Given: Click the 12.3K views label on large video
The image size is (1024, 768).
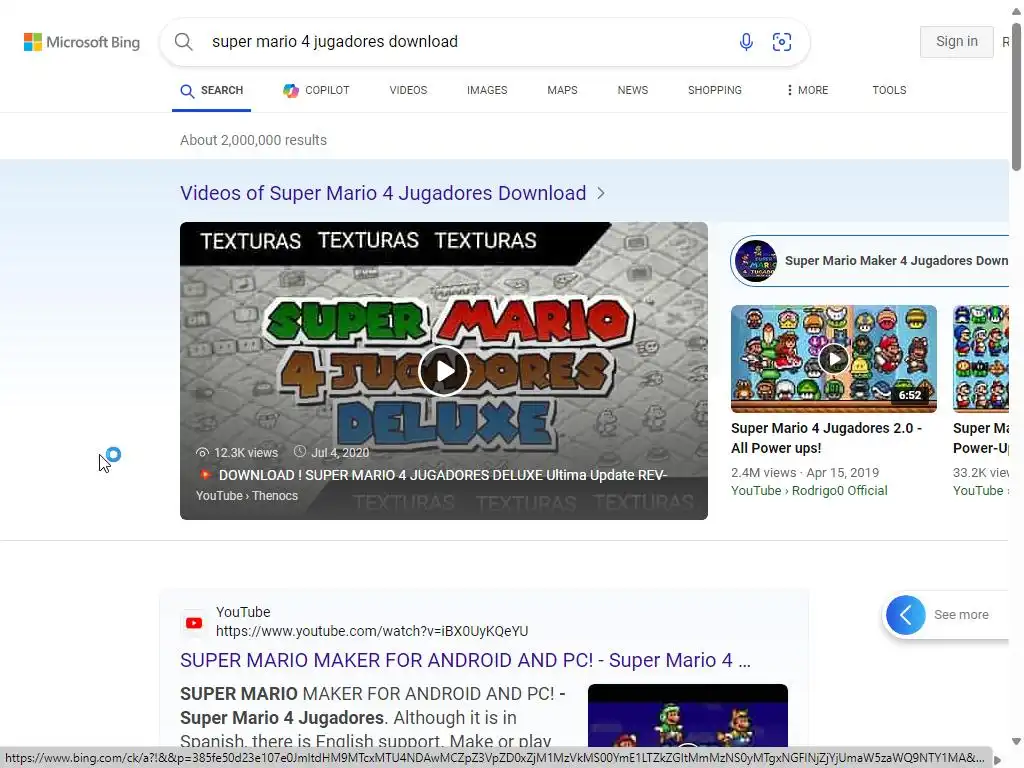Looking at the screenshot, I should tap(237, 453).
